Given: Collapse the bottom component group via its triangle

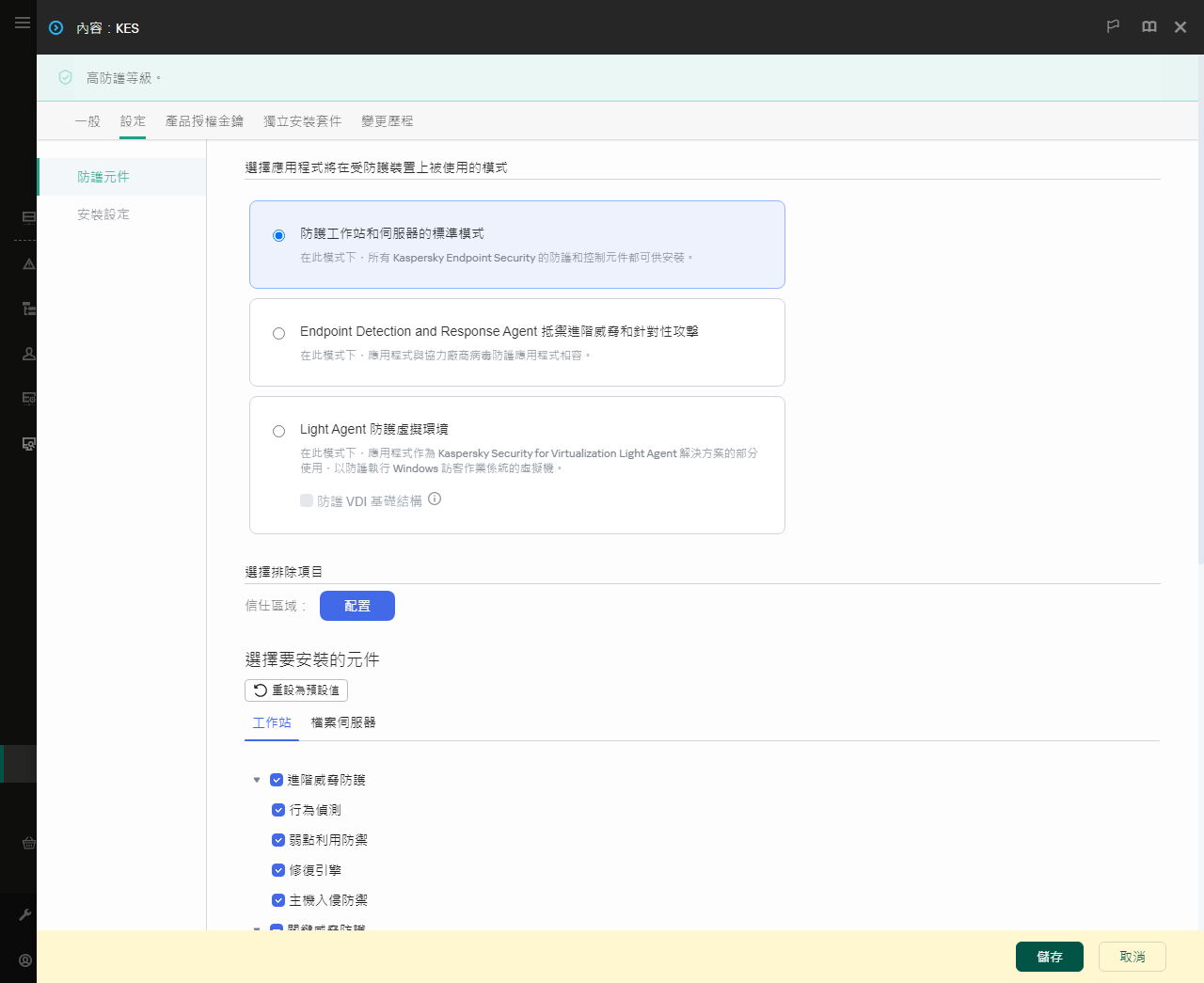Looking at the screenshot, I should click(x=257, y=929).
